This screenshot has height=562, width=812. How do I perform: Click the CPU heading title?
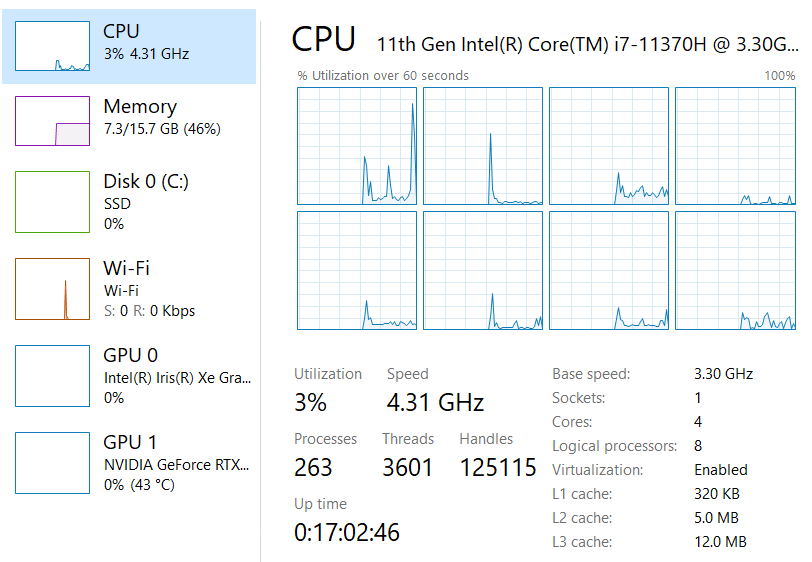click(x=323, y=39)
